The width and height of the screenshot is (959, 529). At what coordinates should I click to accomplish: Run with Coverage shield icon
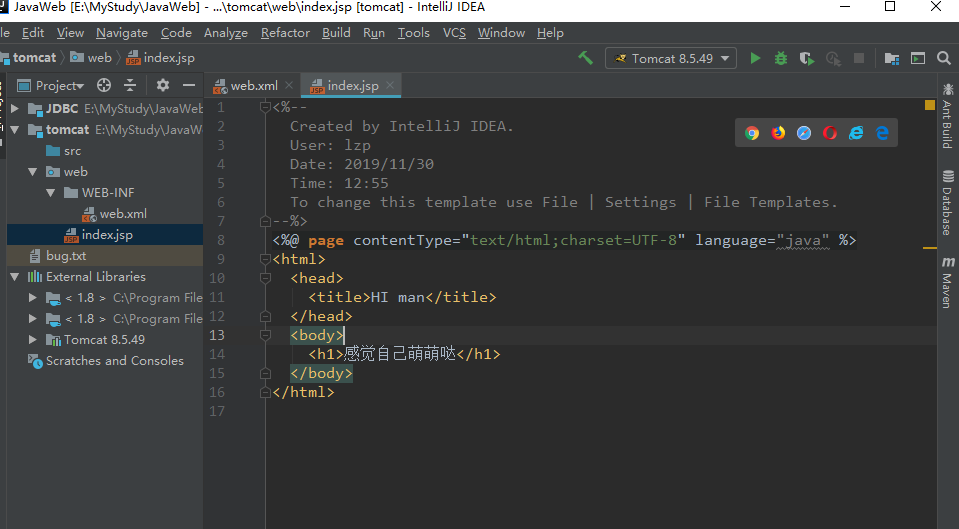pos(807,58)
